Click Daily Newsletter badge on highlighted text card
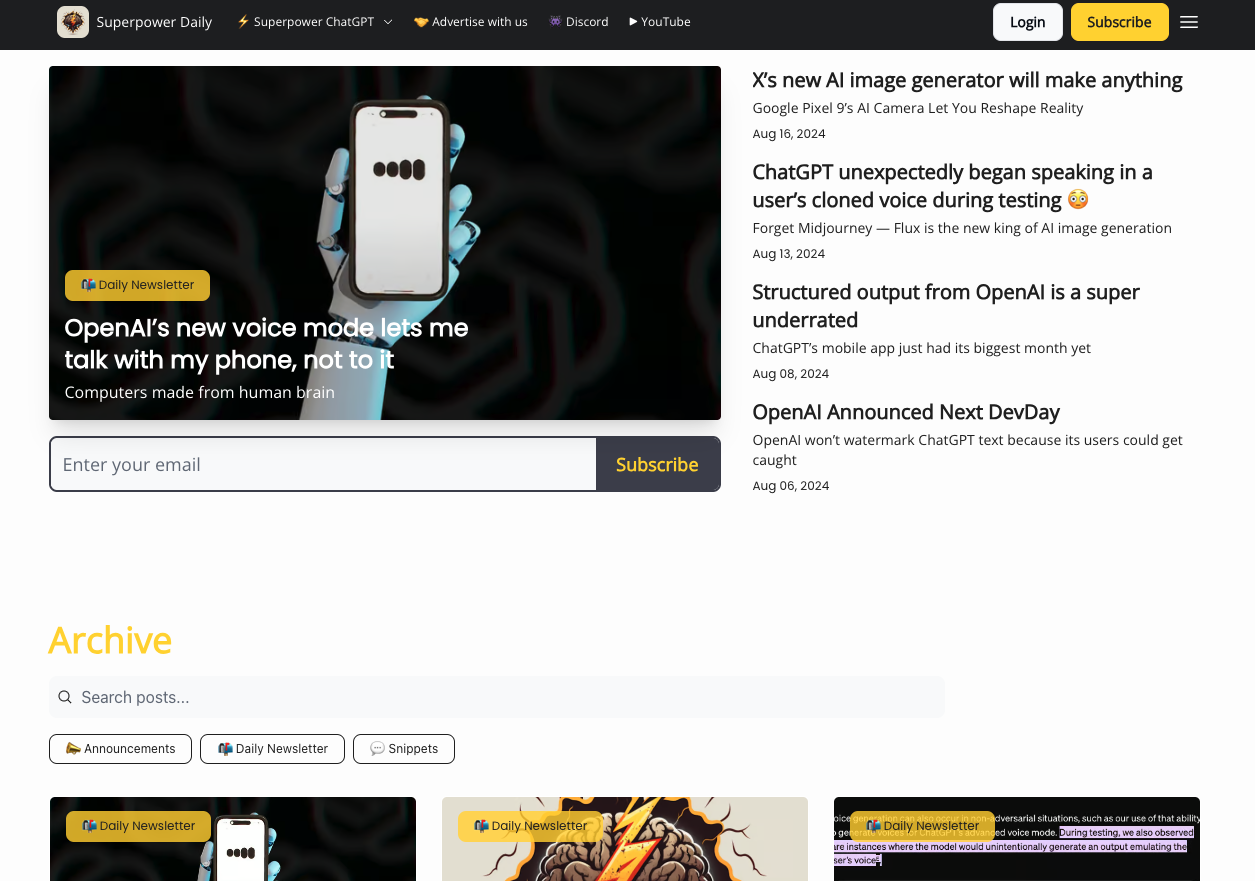1255x881 pixels. (x=922, y=826)
